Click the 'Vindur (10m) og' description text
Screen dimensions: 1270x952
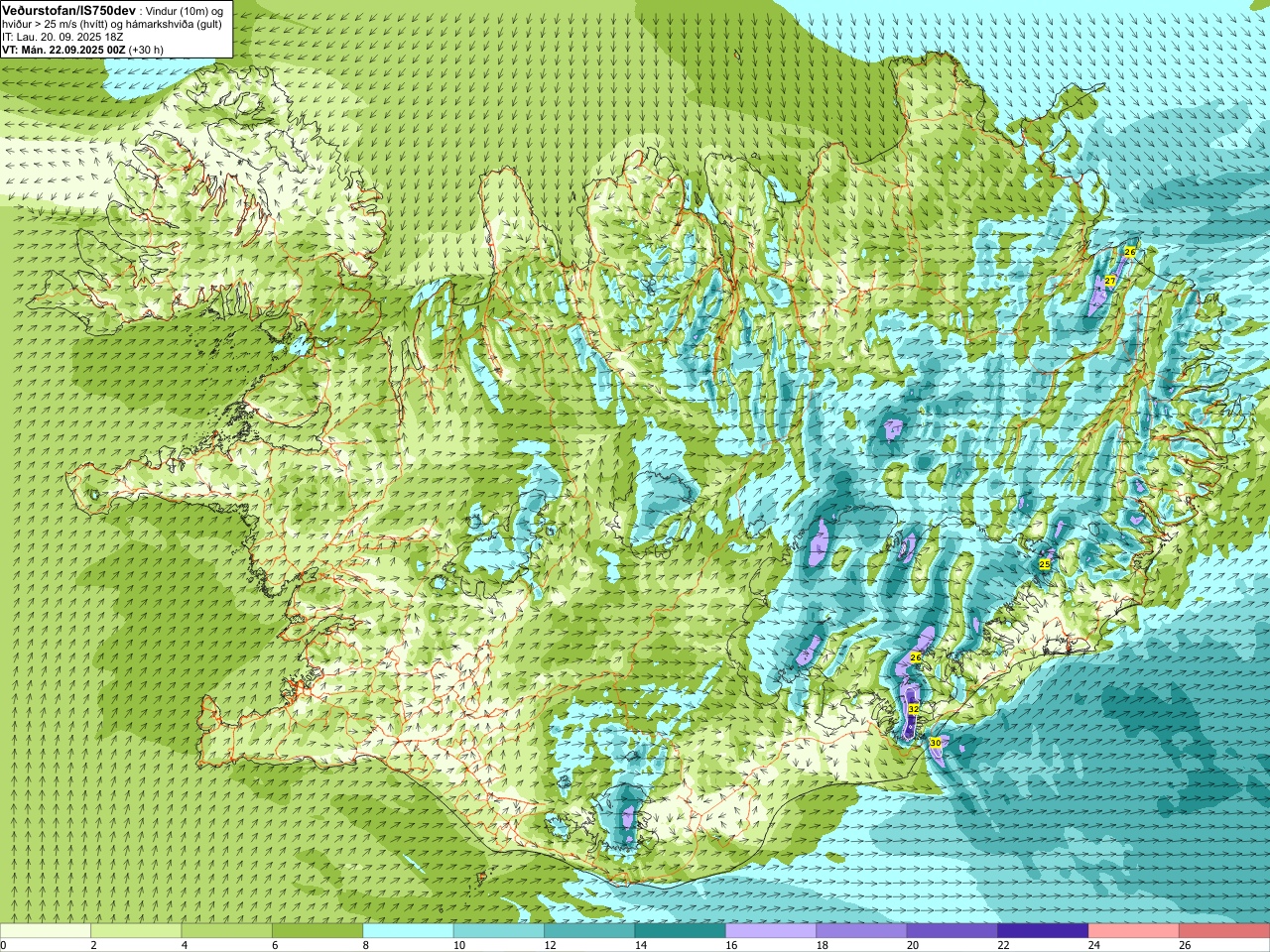pyautogui.click(x=185, y=10)
